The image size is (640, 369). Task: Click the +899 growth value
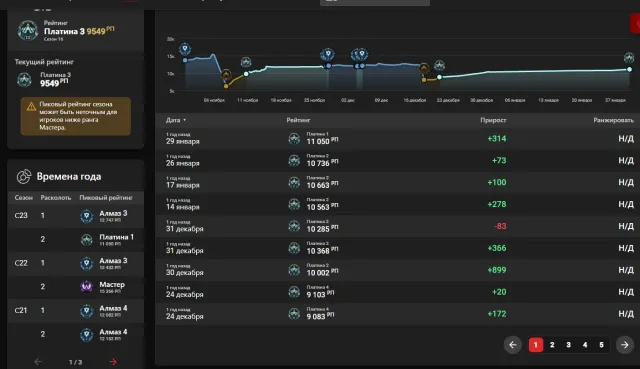point(497,270)
